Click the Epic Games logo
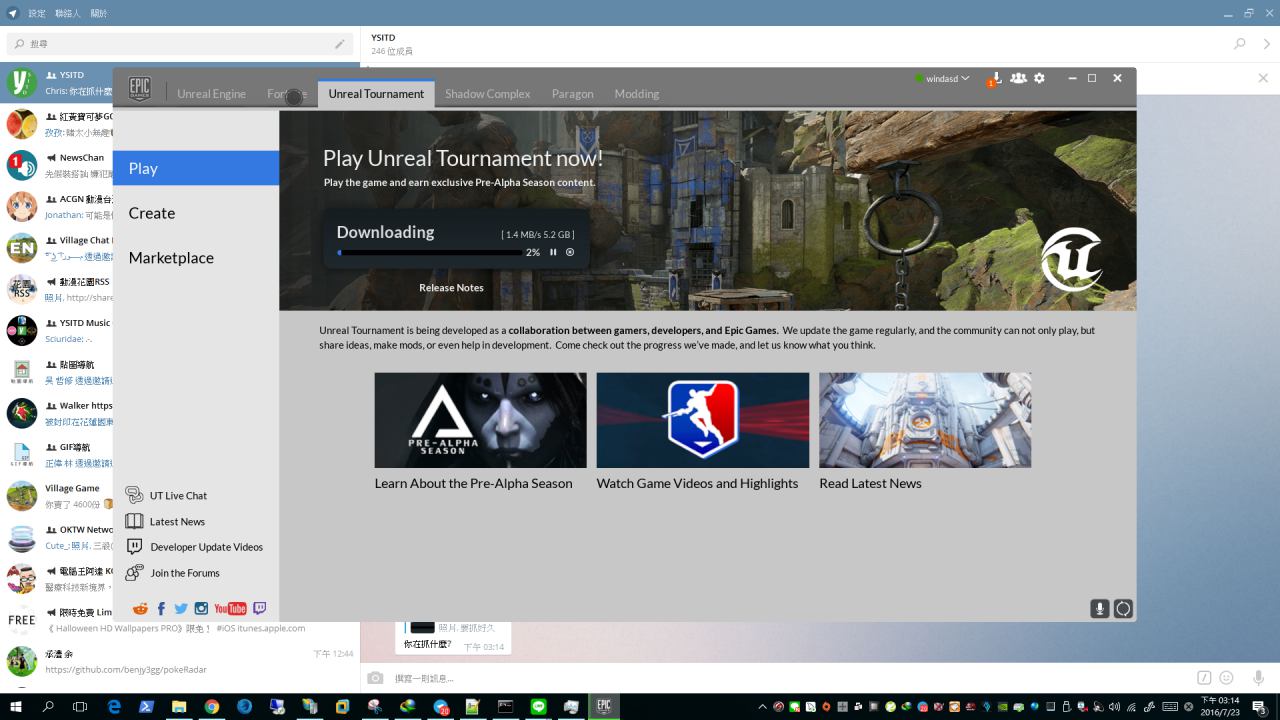The height and width of the screenshot is (720, 1280). 140,90
